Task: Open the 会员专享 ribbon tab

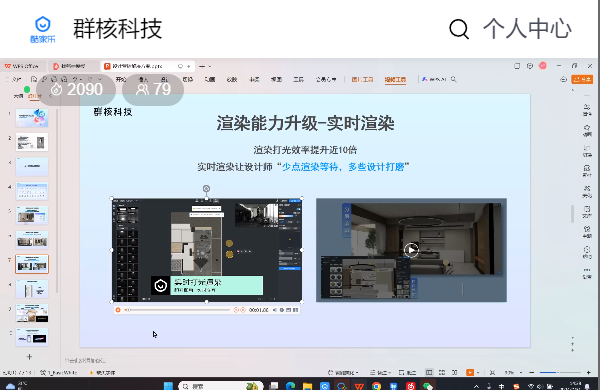Action: click(326, 79)
